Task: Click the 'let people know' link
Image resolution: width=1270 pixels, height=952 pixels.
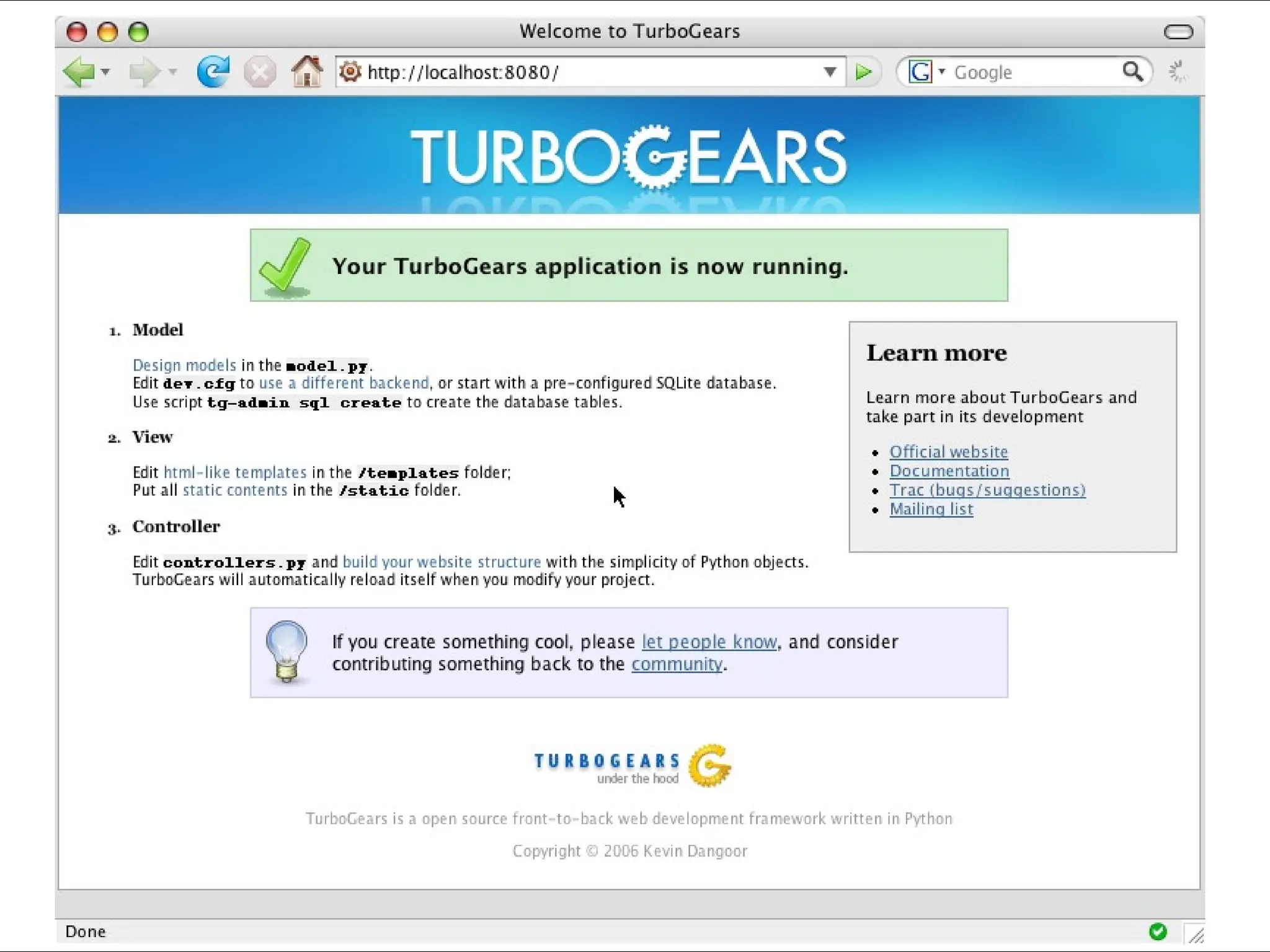Action: click(x=709, y=641)
